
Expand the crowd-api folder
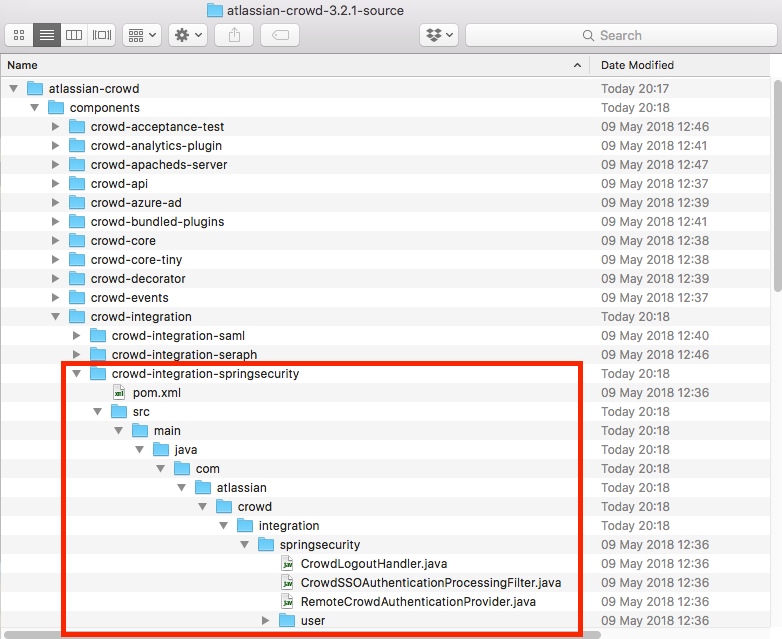(55, 184)
